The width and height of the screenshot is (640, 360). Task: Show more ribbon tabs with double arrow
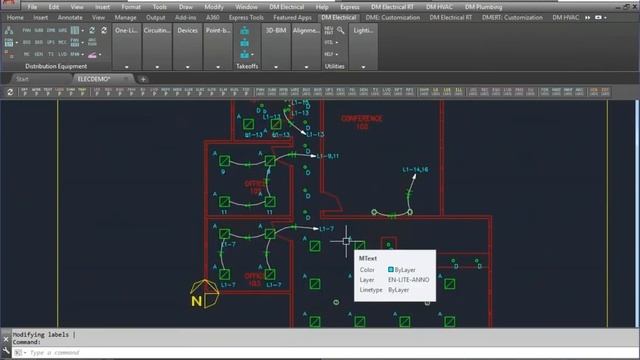tap(588, 18)
